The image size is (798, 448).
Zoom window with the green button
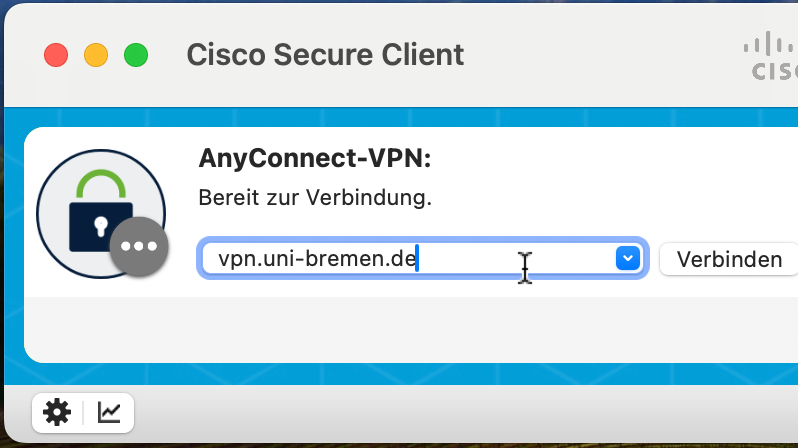click(x=136, y=55)
